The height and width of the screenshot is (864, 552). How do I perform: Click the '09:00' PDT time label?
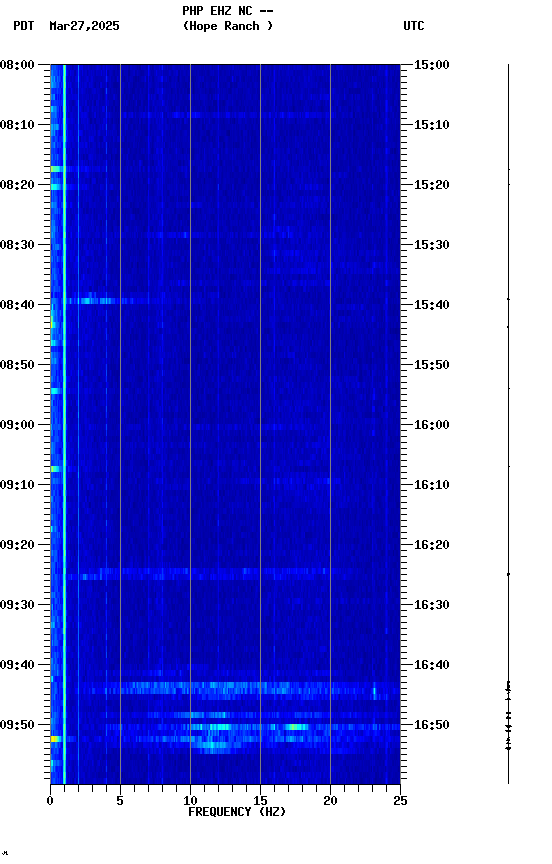pyautogui.click(x=17, y=425)
